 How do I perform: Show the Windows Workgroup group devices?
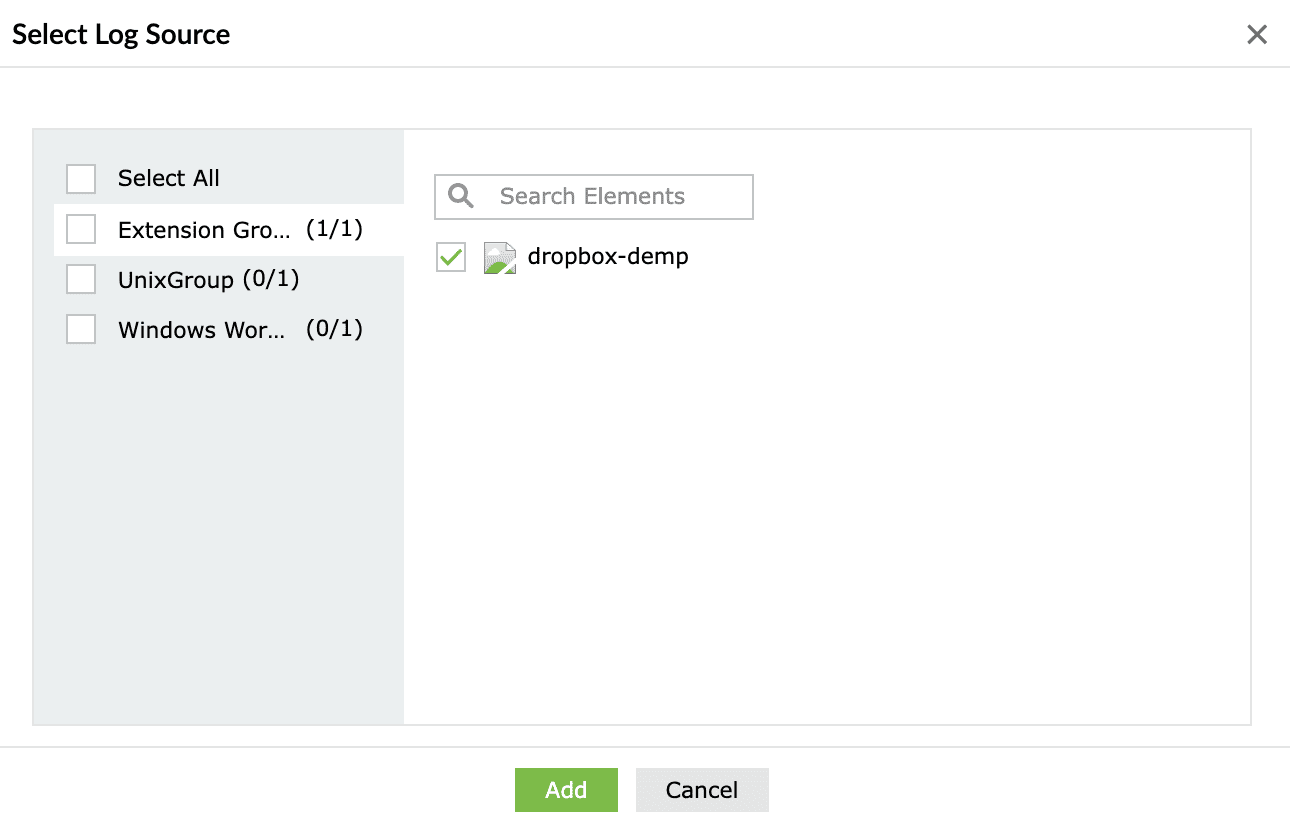[x=200, y=330]
